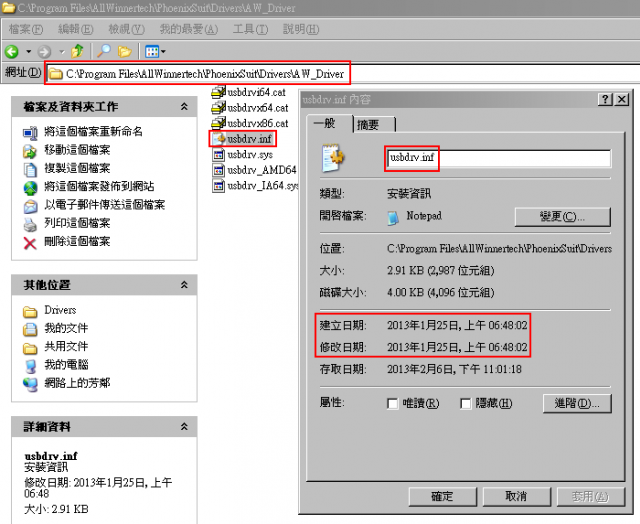Select the usbdrv_IA64.sys file
Screen dimensions: 640x524
256,186
